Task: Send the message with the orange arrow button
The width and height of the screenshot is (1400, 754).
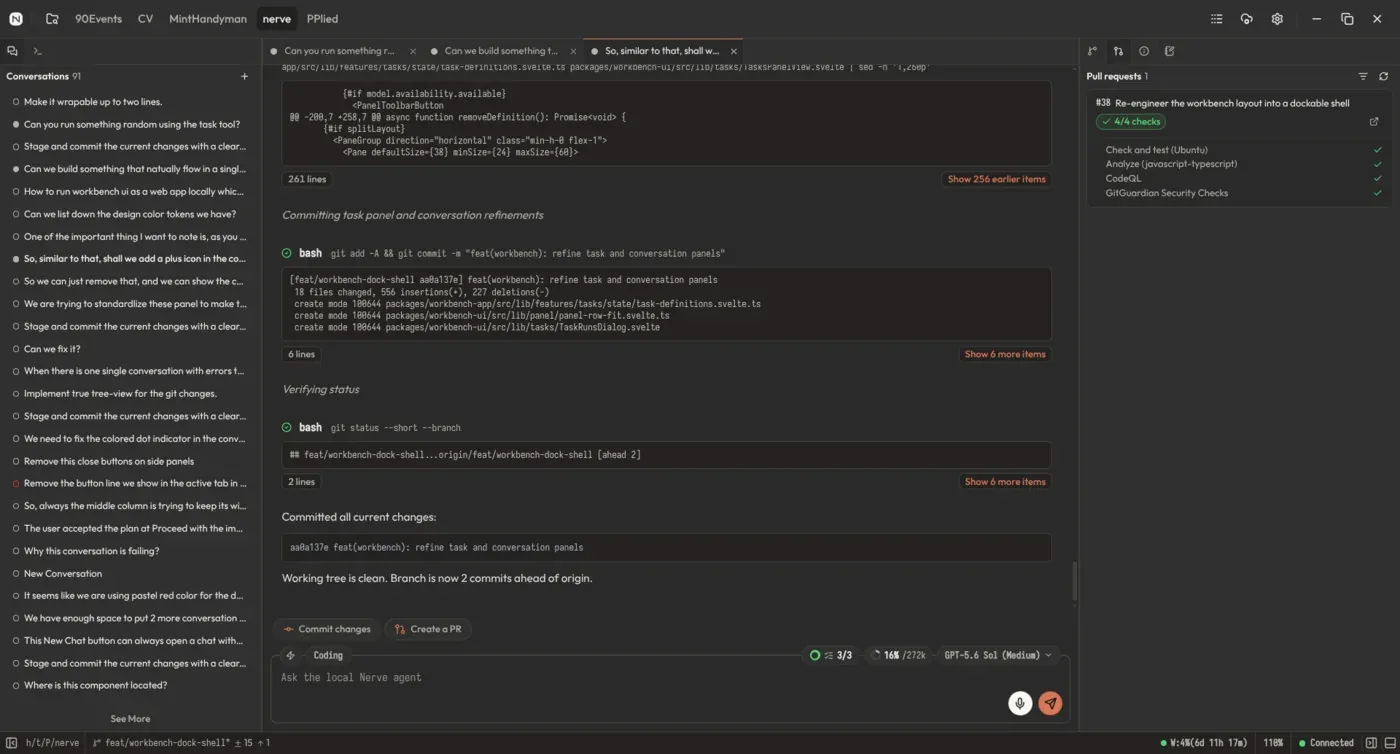Action: click(1050, 703)
